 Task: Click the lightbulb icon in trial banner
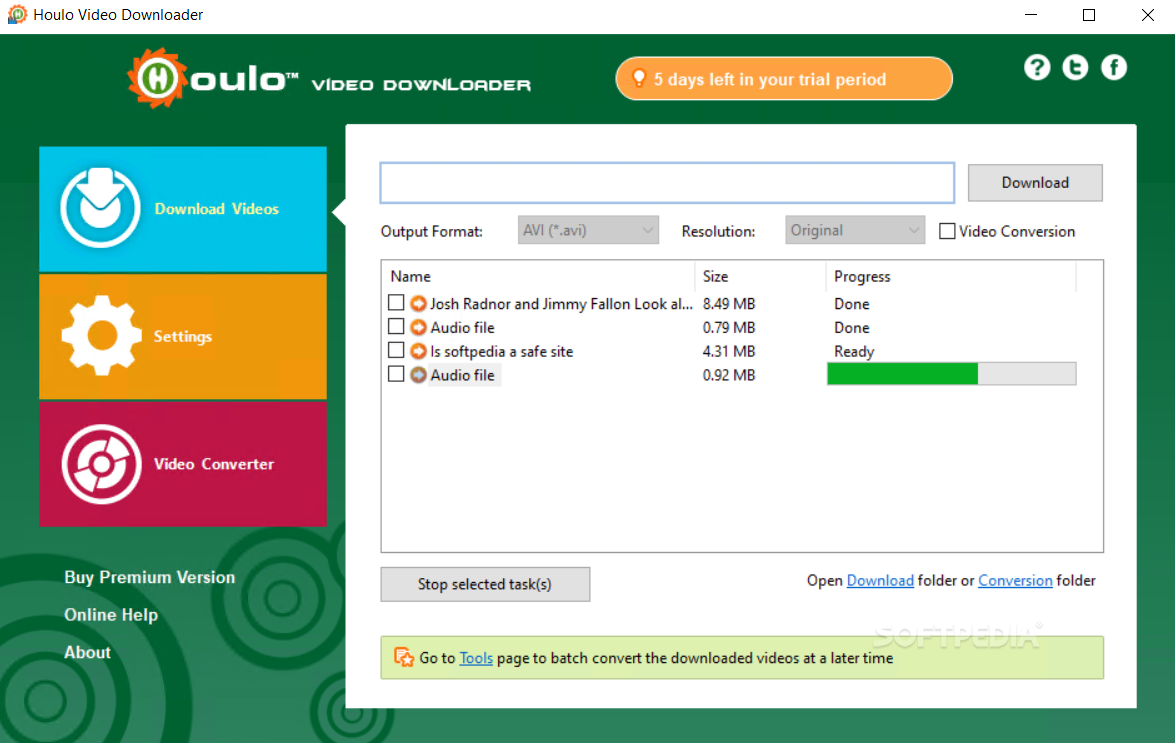[x=638, y=78]
